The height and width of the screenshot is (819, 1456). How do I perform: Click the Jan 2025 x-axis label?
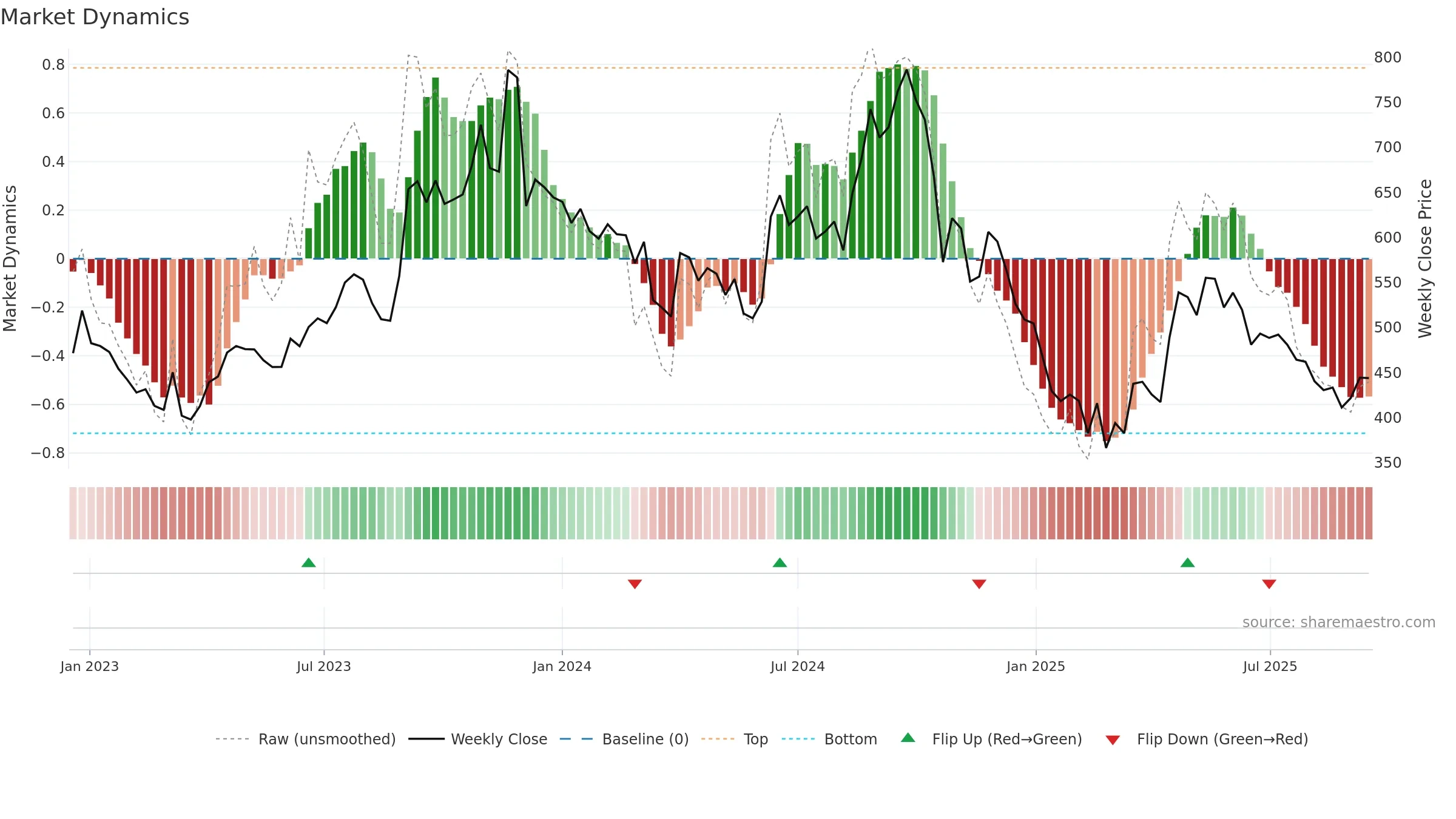[x=1036, y=666]
